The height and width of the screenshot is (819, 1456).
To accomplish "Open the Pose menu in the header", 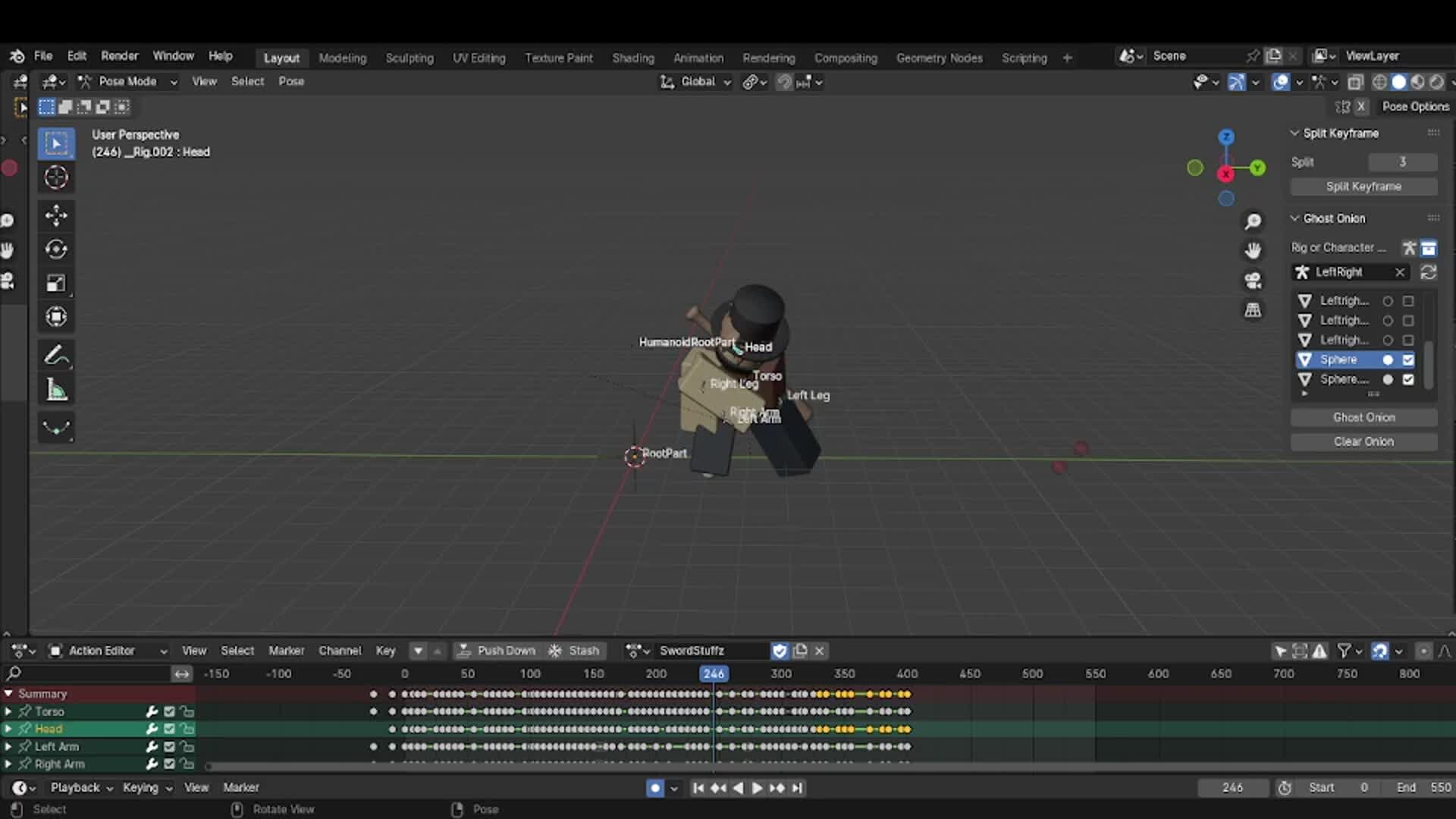I will point(291,81).
